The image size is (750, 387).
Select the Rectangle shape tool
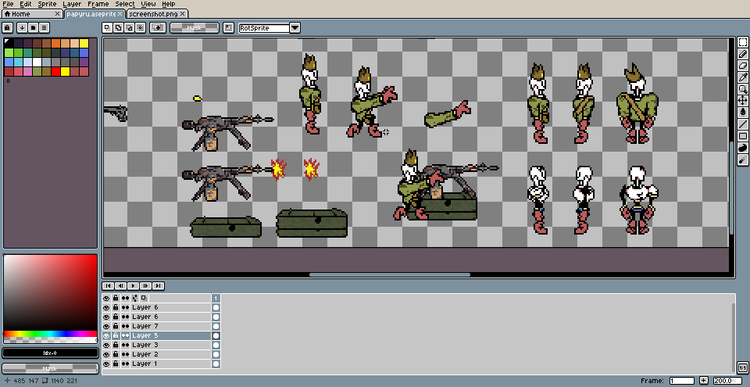pos(743,136)
